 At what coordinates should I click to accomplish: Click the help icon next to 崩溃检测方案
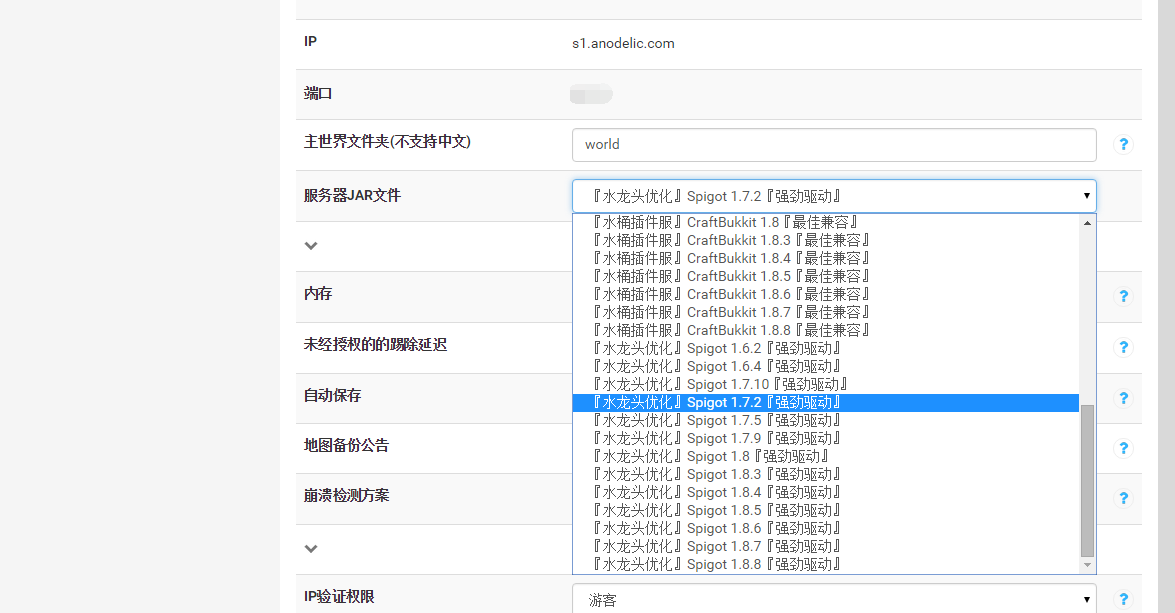[x=1123, y=498]
